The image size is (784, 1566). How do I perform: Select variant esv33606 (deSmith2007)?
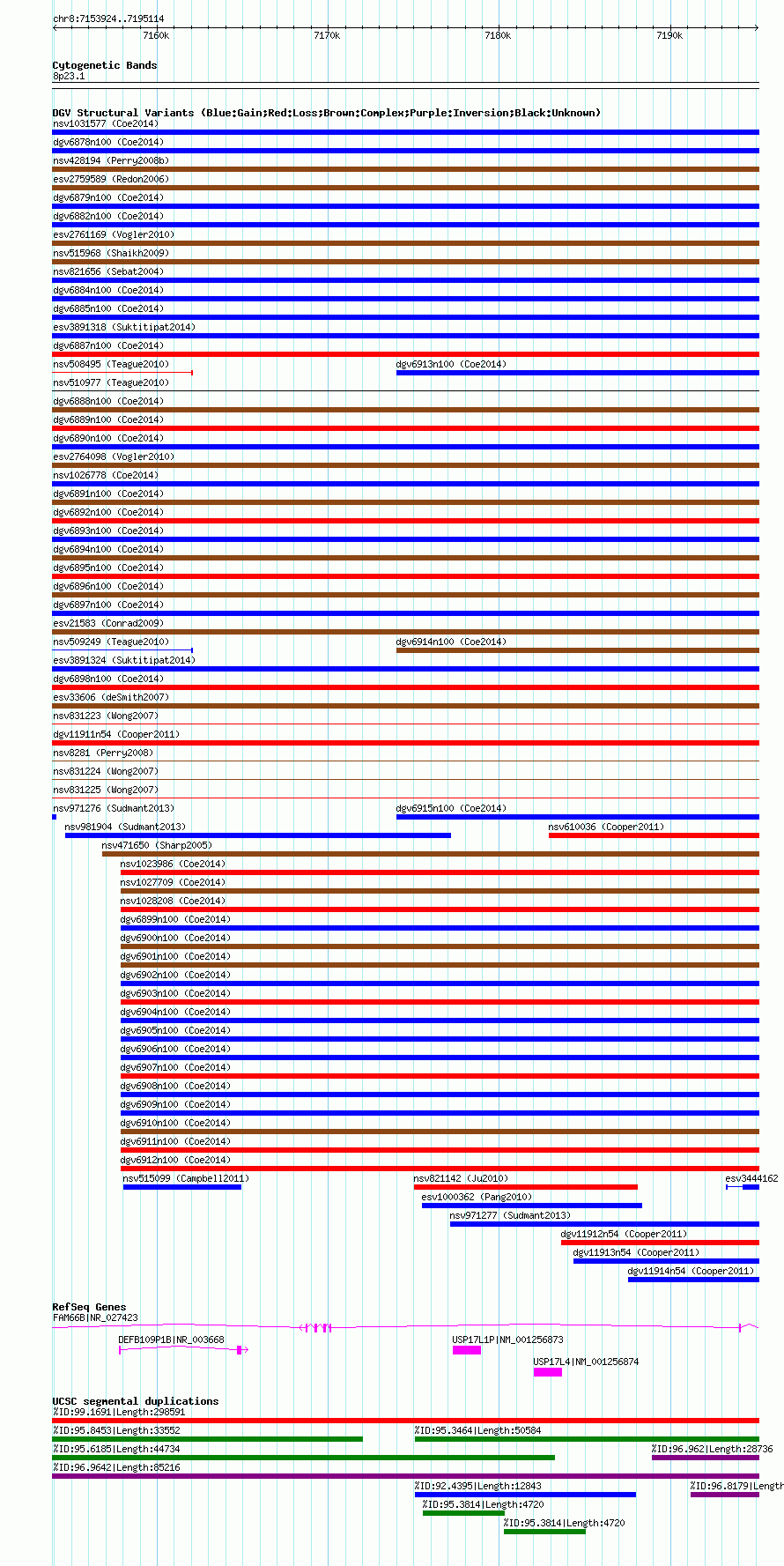click(x=406, y=706)
